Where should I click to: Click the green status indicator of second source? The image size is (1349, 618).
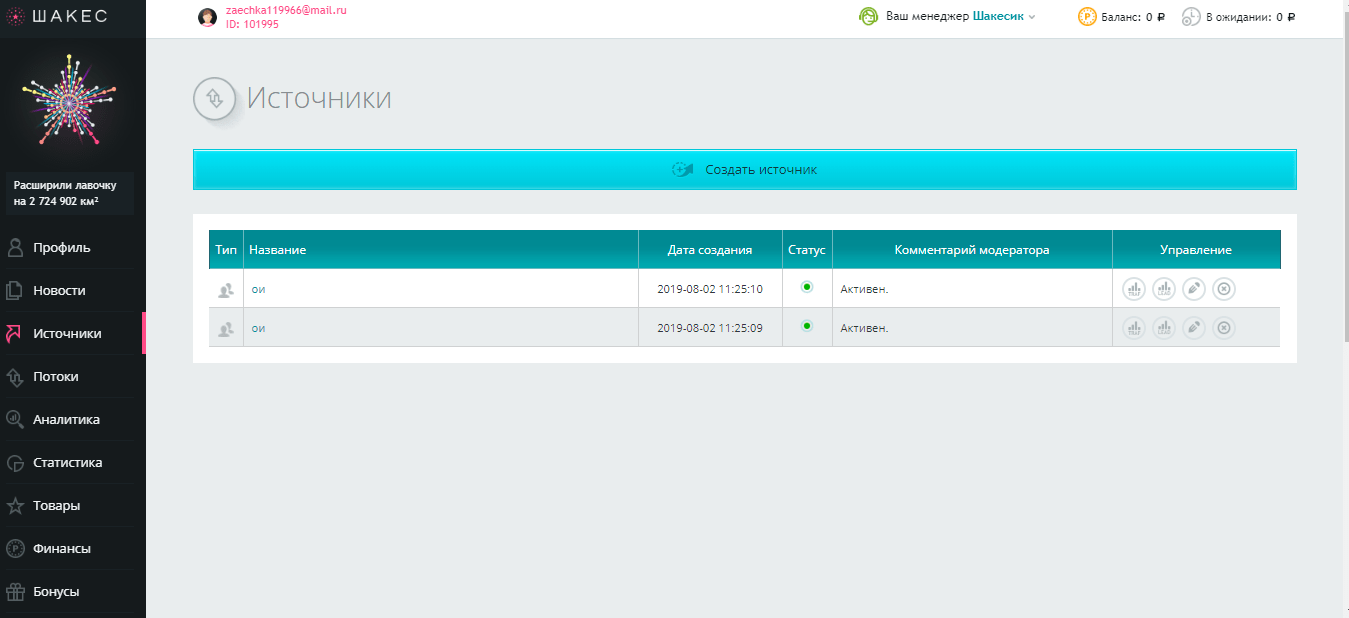(x=807, y=326)
